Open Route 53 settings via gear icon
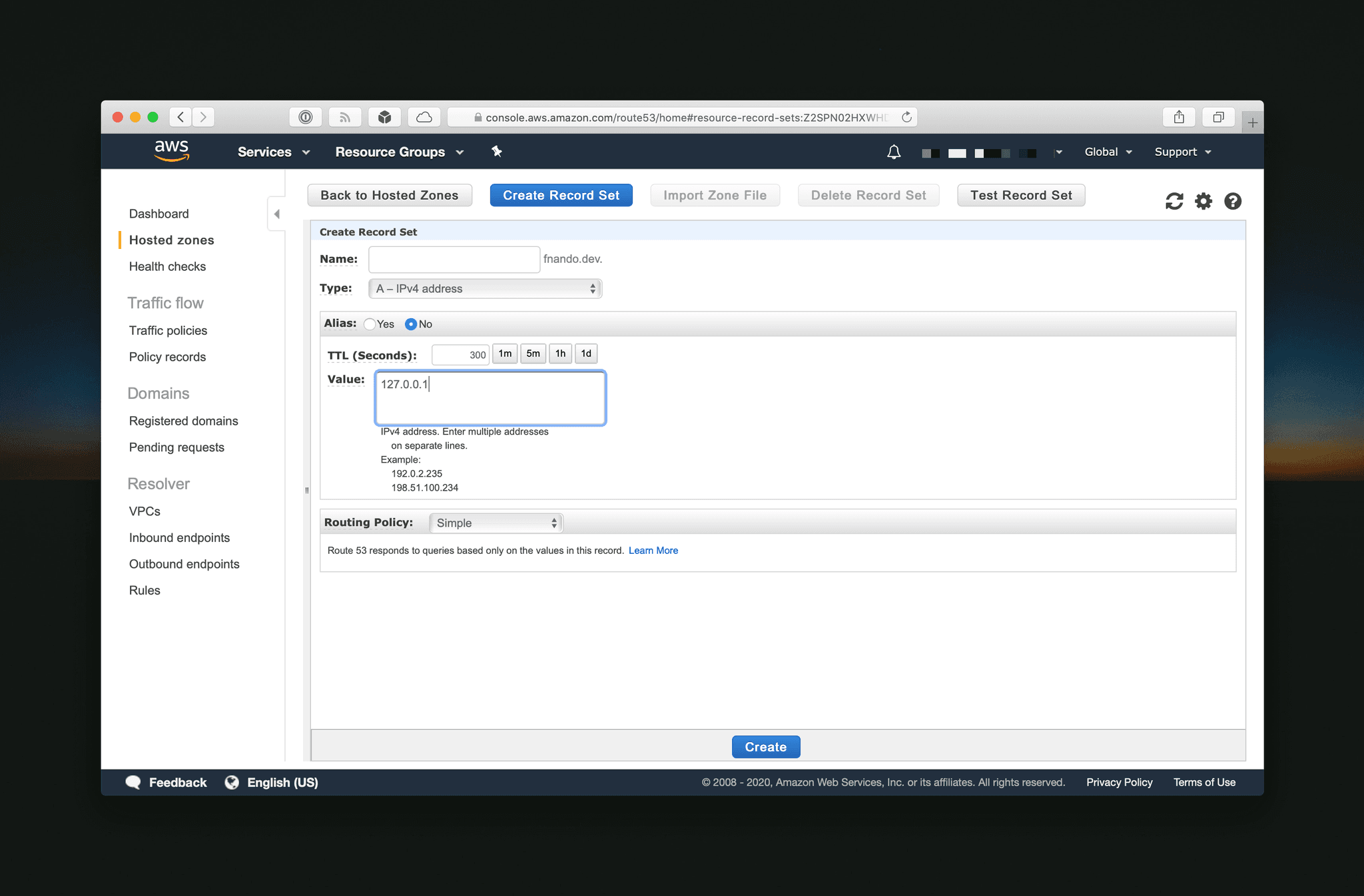 pos(1203,201)
